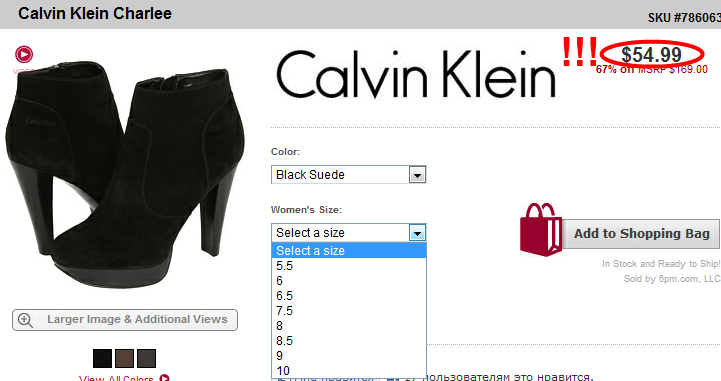Play the product video icon
Image resolution: width=721 pixels, height=381 pixels.
pos(24,54)
